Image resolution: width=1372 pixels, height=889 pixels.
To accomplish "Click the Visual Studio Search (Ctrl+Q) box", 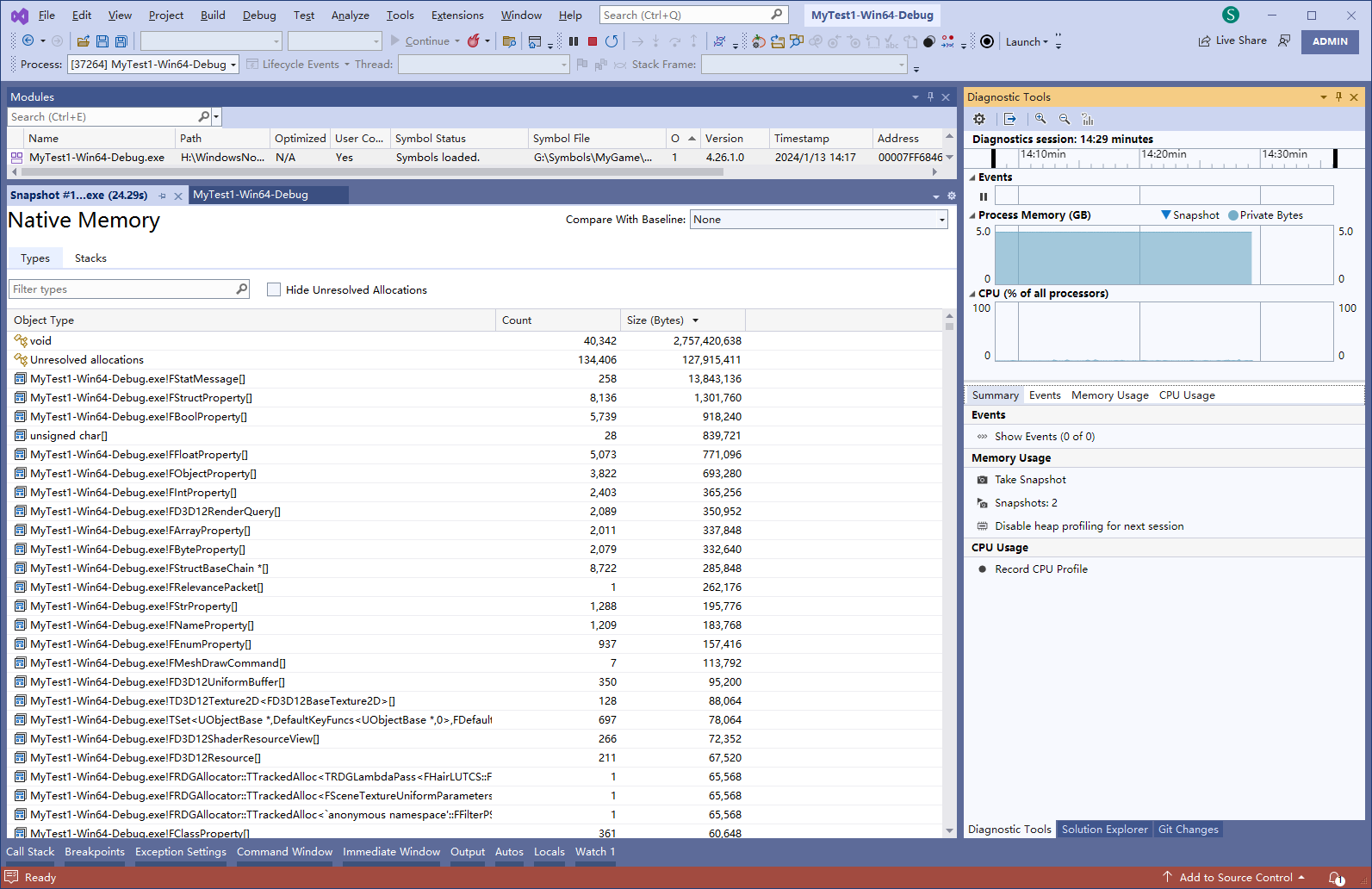I will 693,15.
